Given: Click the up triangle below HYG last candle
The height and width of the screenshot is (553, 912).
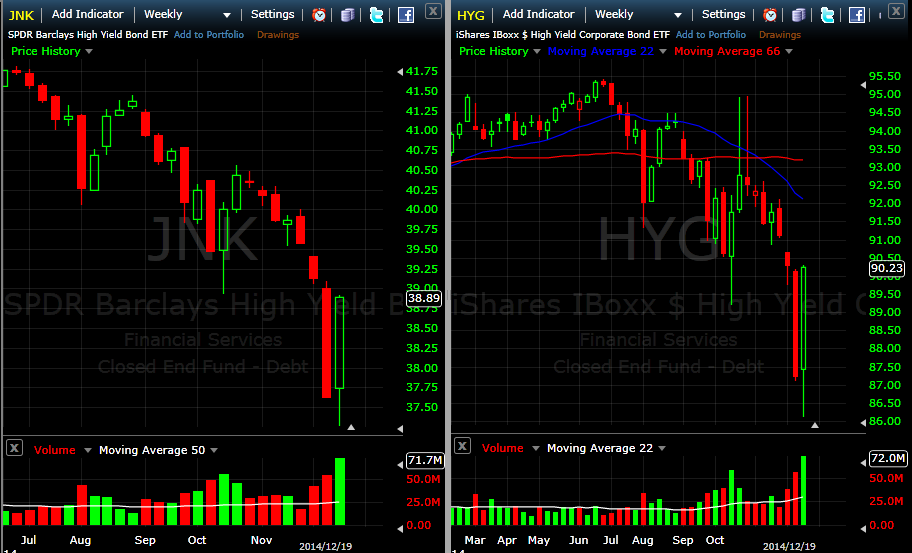Looking at the screenshot, I should click(815, 426).
